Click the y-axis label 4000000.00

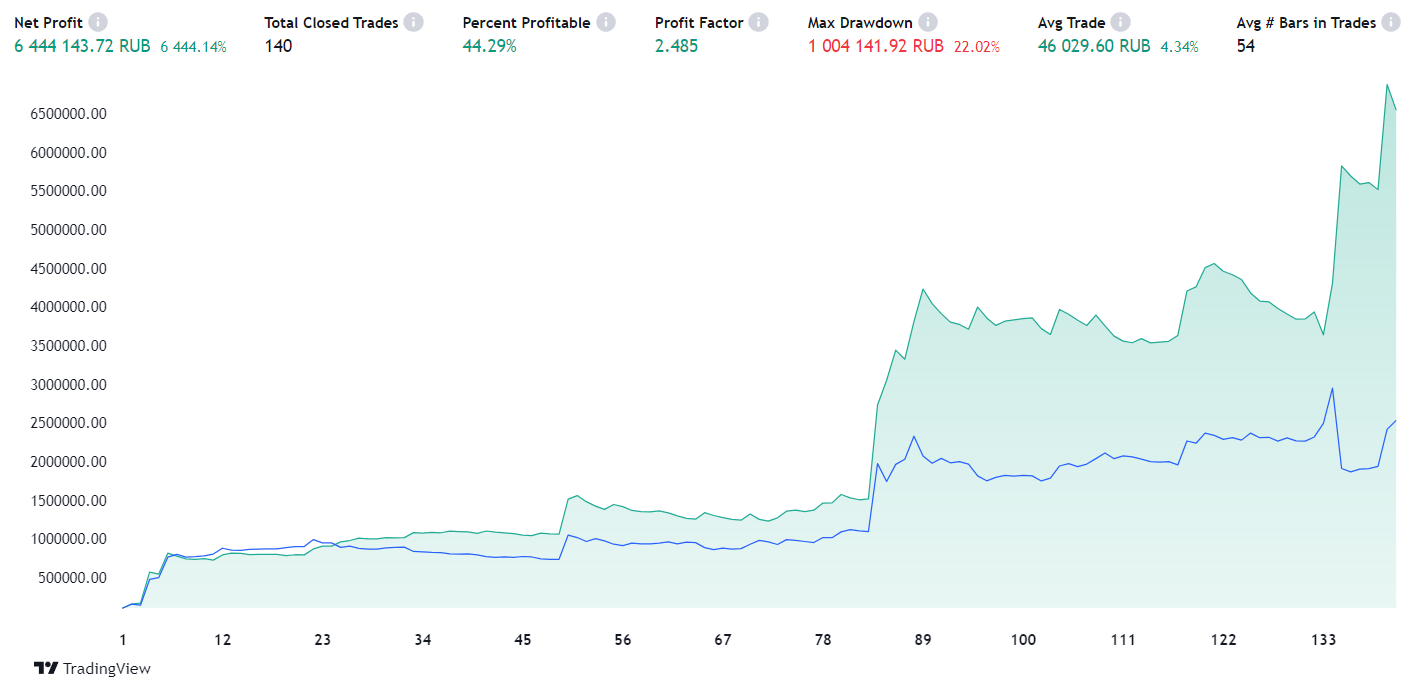[68, 307]
